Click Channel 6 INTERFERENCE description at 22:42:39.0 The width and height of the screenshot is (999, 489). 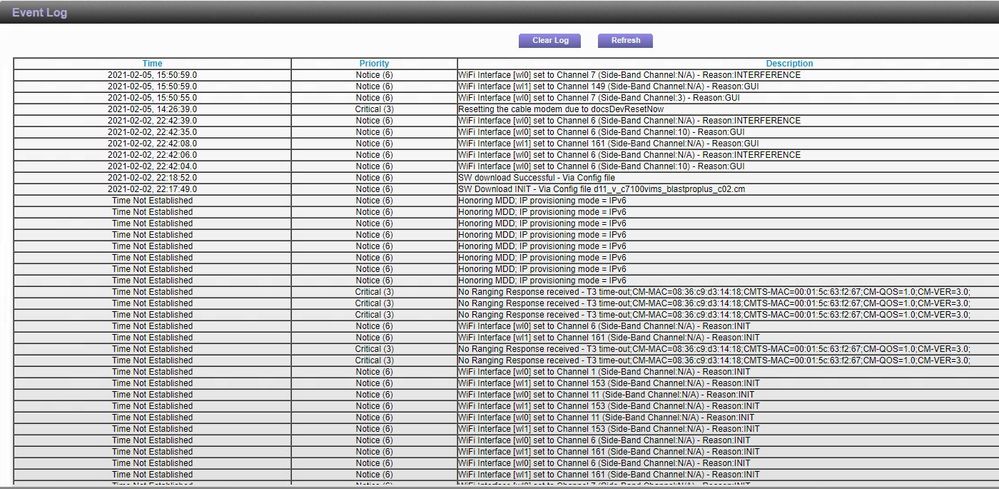point(629,121)
